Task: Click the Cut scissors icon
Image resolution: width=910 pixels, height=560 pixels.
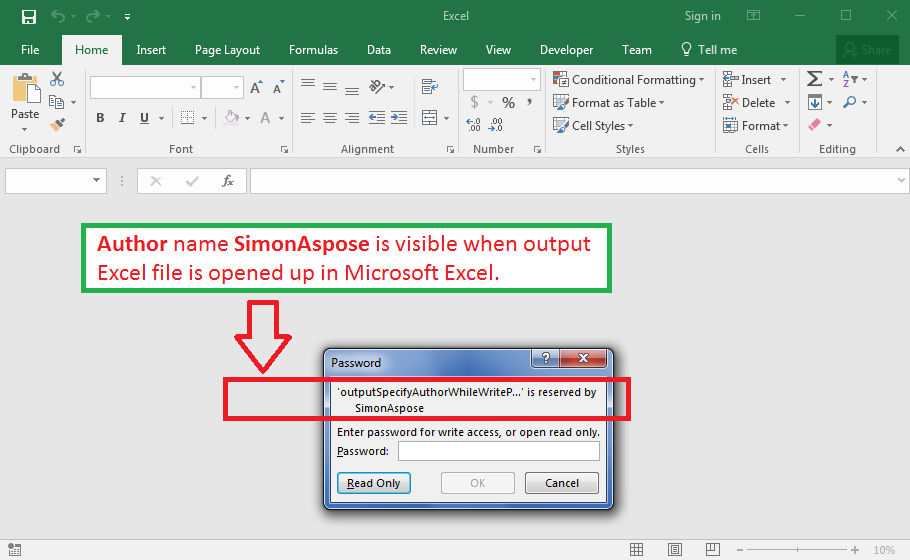Action: (x=57, y=79)
